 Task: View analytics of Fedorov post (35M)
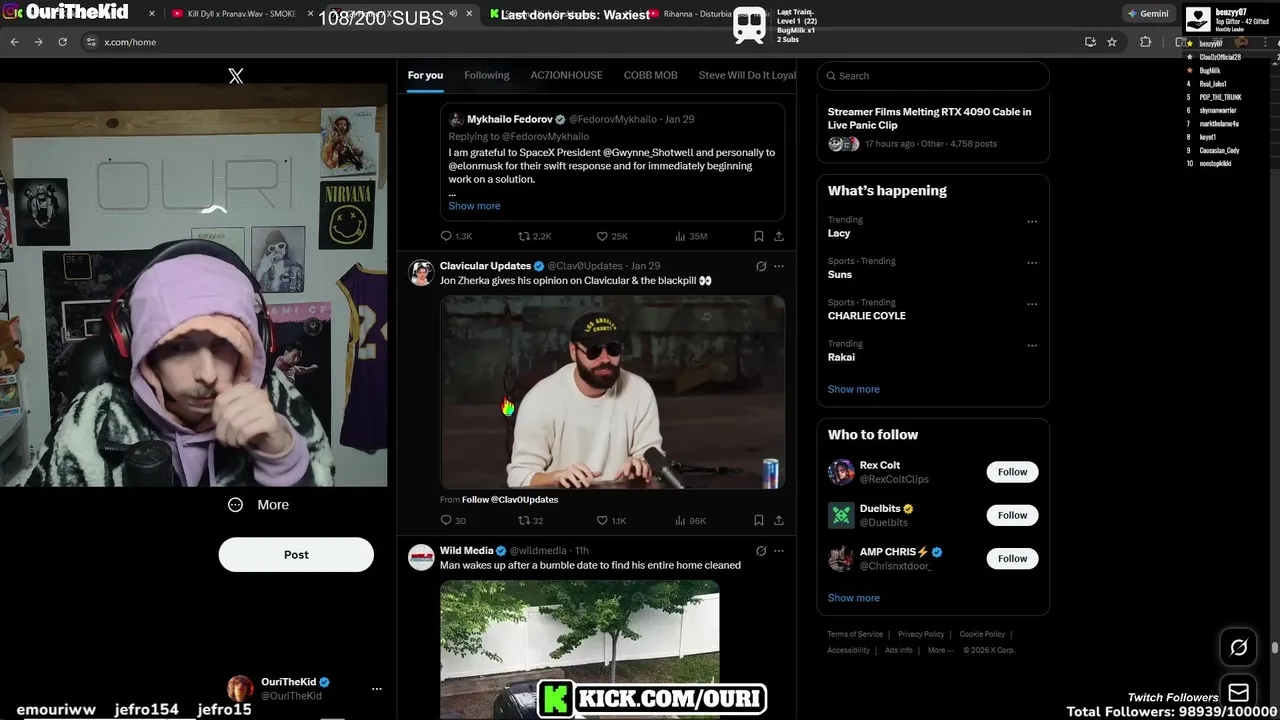click(x=691, y=236)
